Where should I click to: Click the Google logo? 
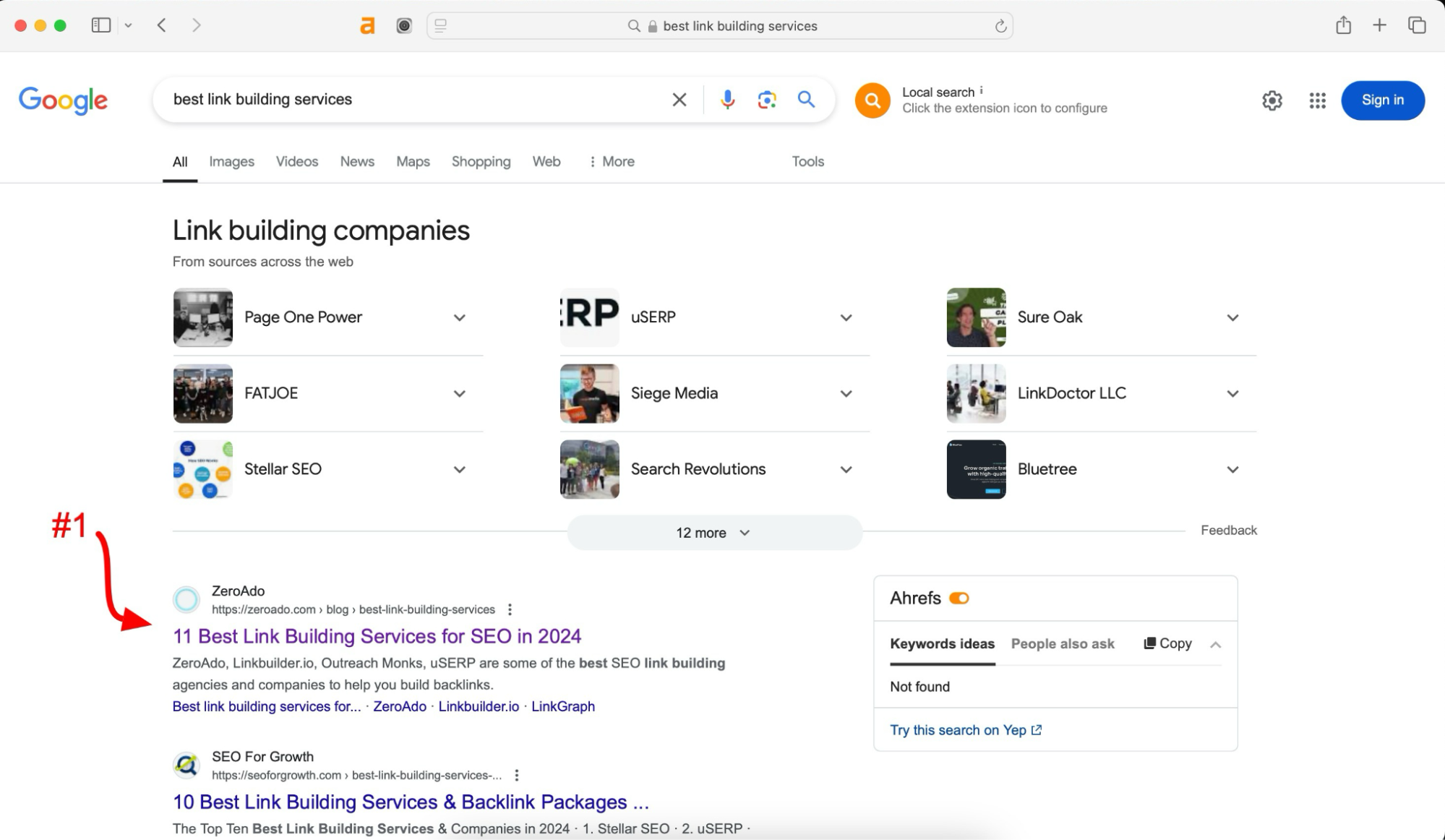point(63,100)
